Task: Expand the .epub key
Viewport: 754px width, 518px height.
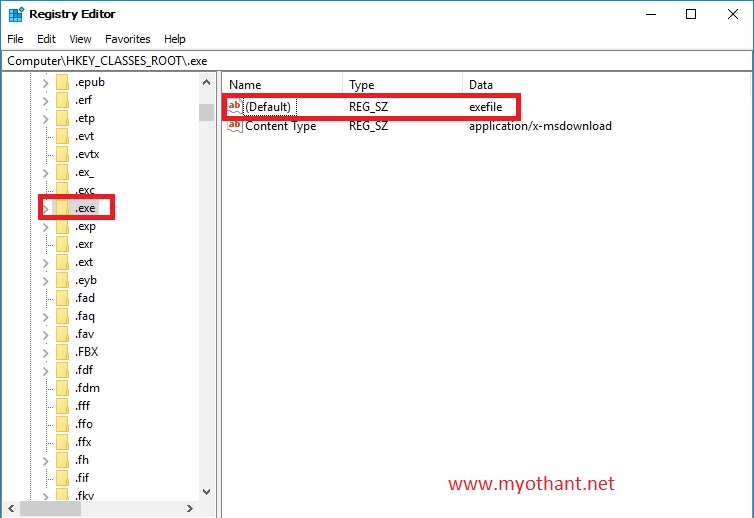Action: pos(45,83)
